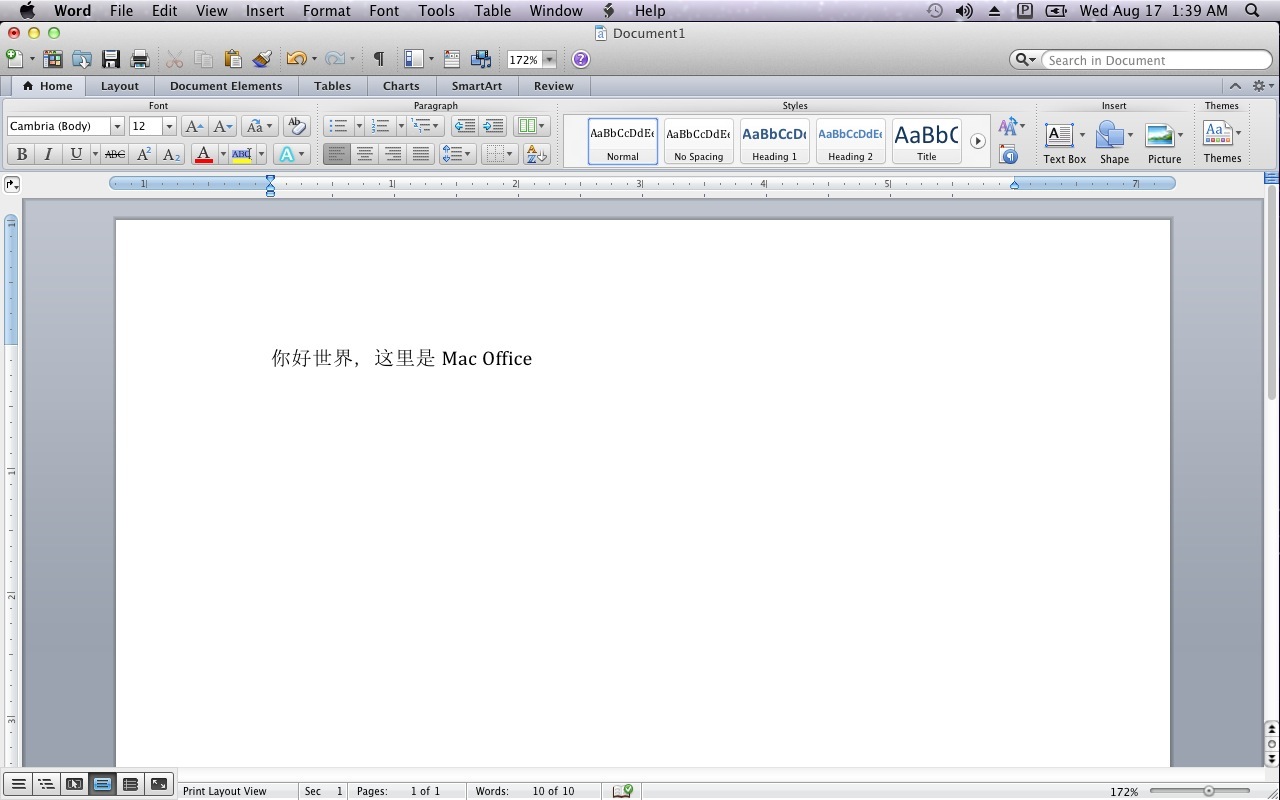
Task: Switch to Document Elements tab
Action: (x=226, y=86)
